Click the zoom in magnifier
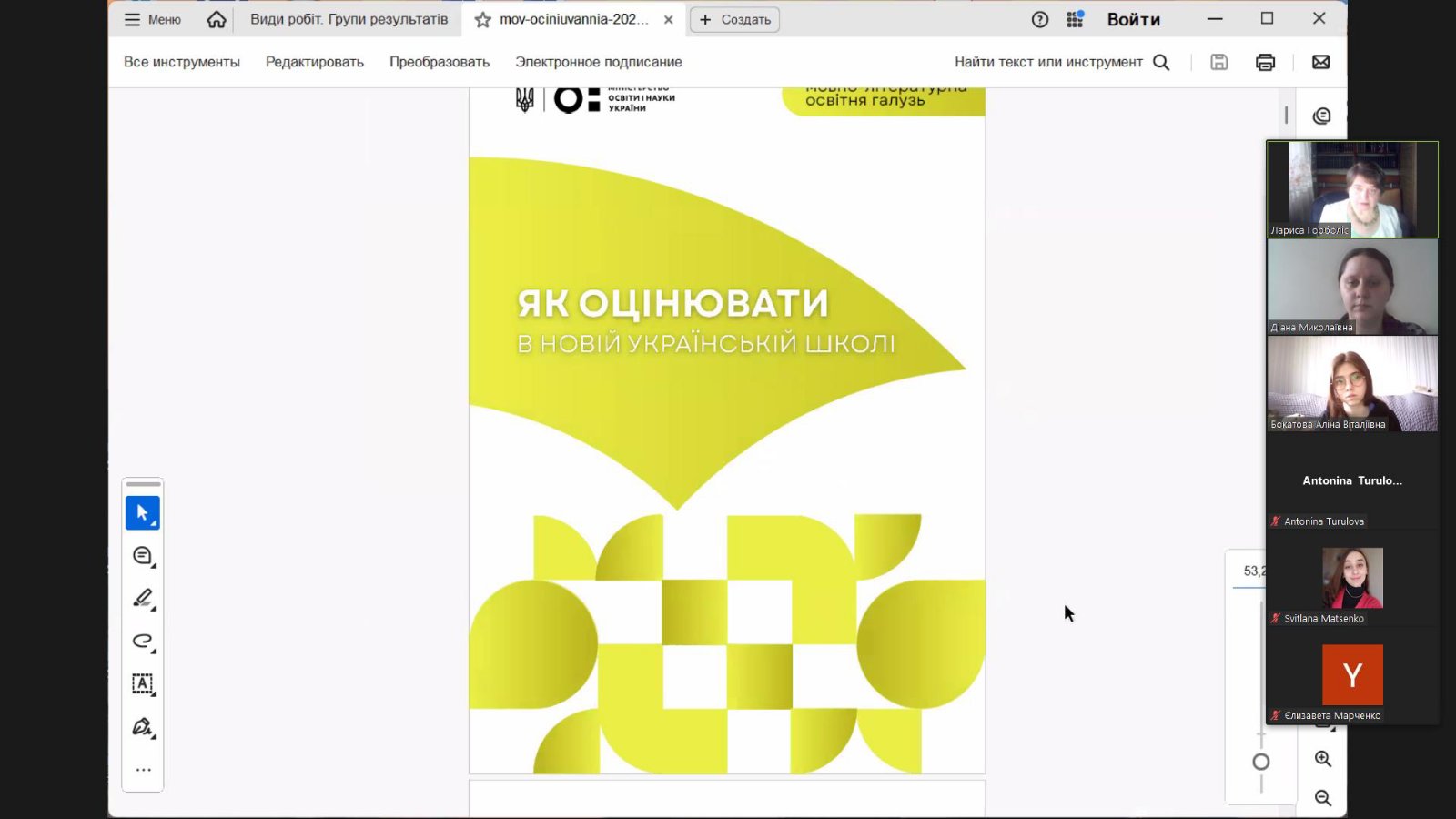Screen dimensions: 1456x819 point(1322,759)
